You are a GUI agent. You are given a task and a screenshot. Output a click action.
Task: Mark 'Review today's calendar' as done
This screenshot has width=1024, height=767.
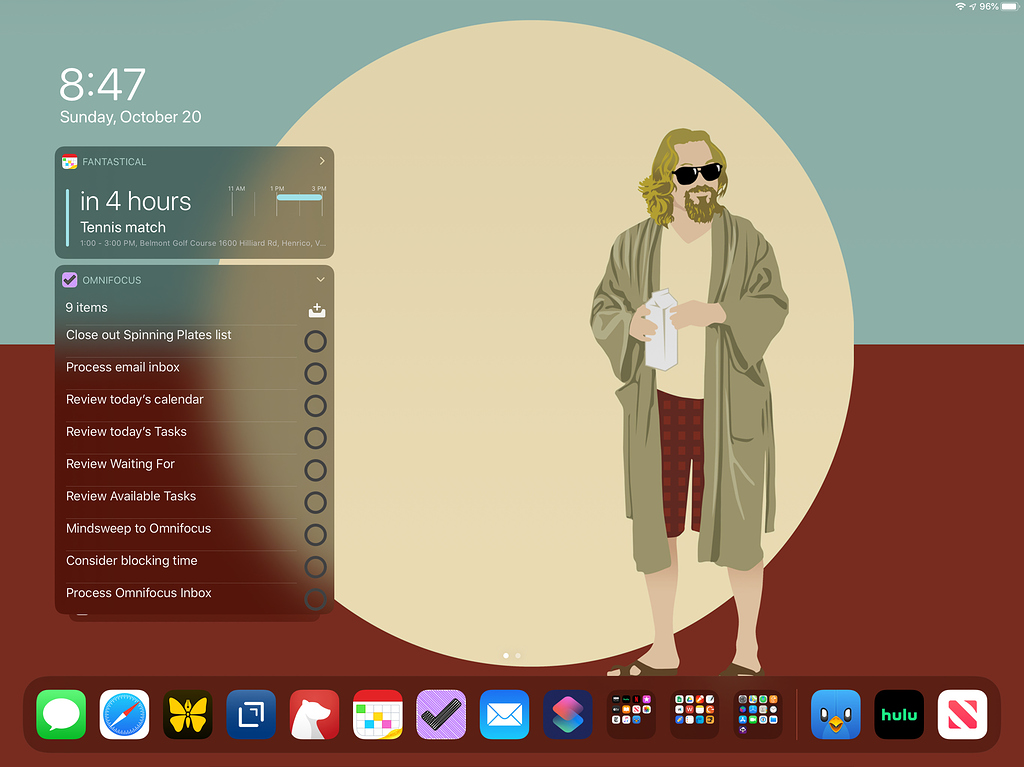[315, 406]
